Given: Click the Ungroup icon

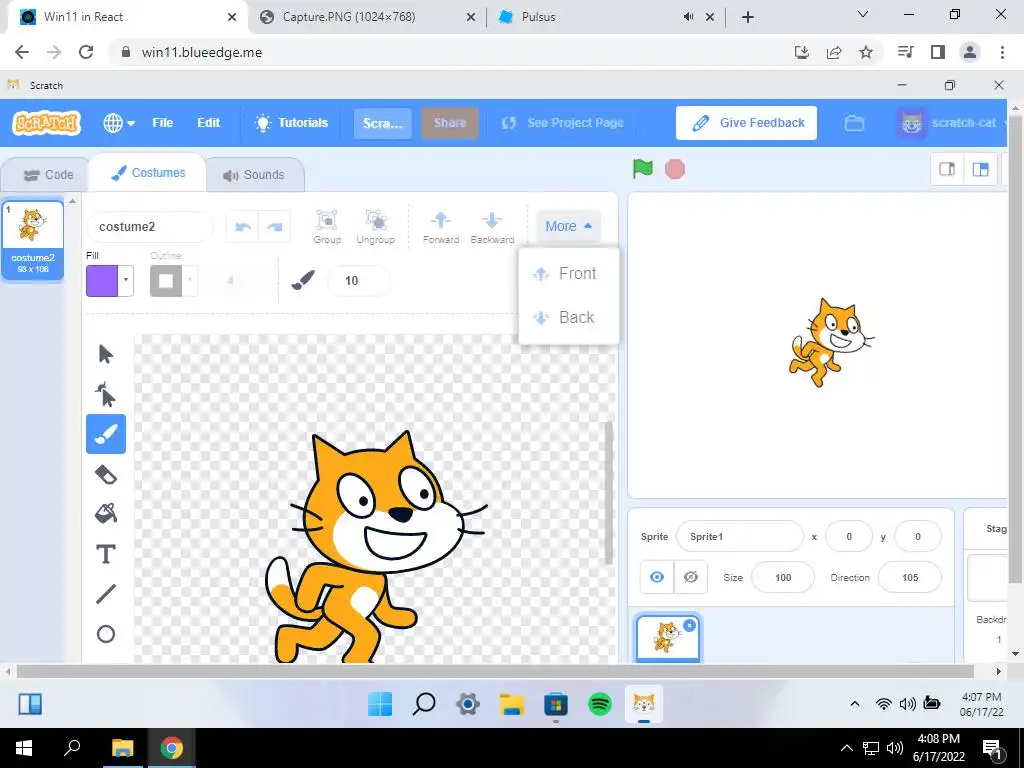Looking at the screenshot, I should click(376, 227).
